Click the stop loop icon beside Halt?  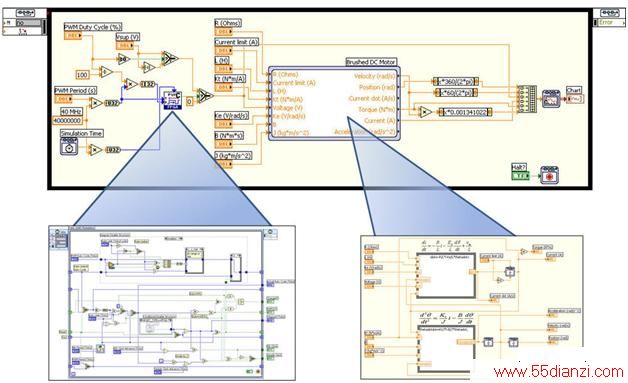pyautogui.click(x=550, y=175)
